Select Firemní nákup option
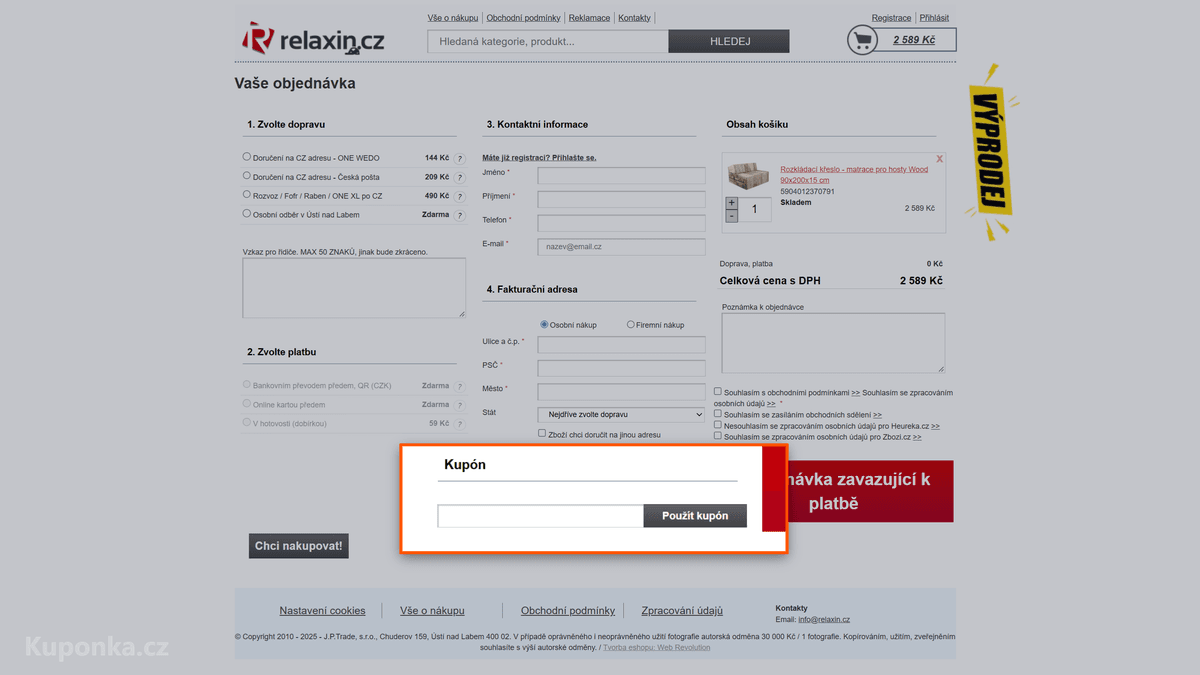 click(x=631, y=324)
